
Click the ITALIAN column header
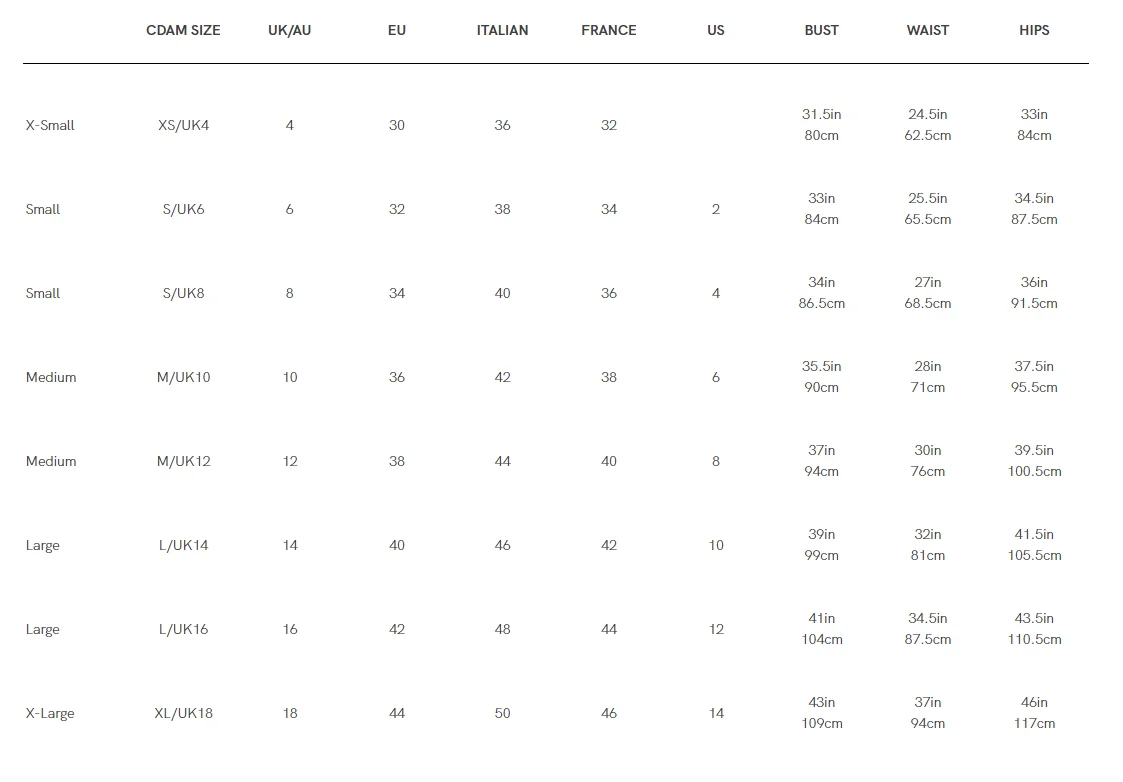tap(502, 30)
